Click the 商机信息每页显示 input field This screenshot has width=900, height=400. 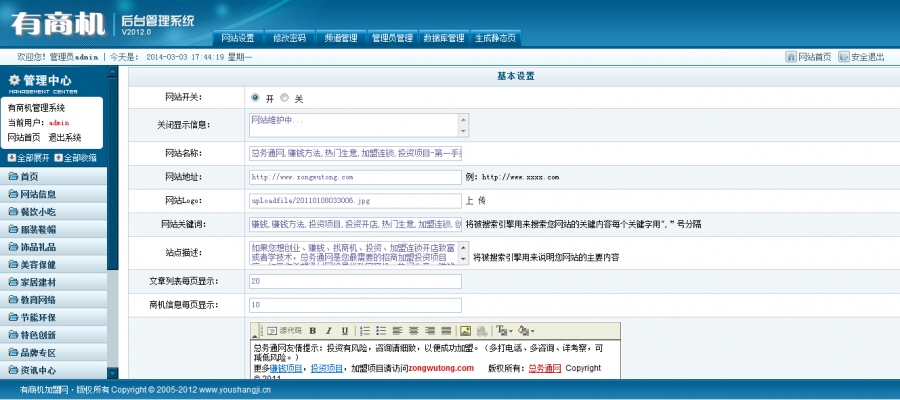pos(355,305)
